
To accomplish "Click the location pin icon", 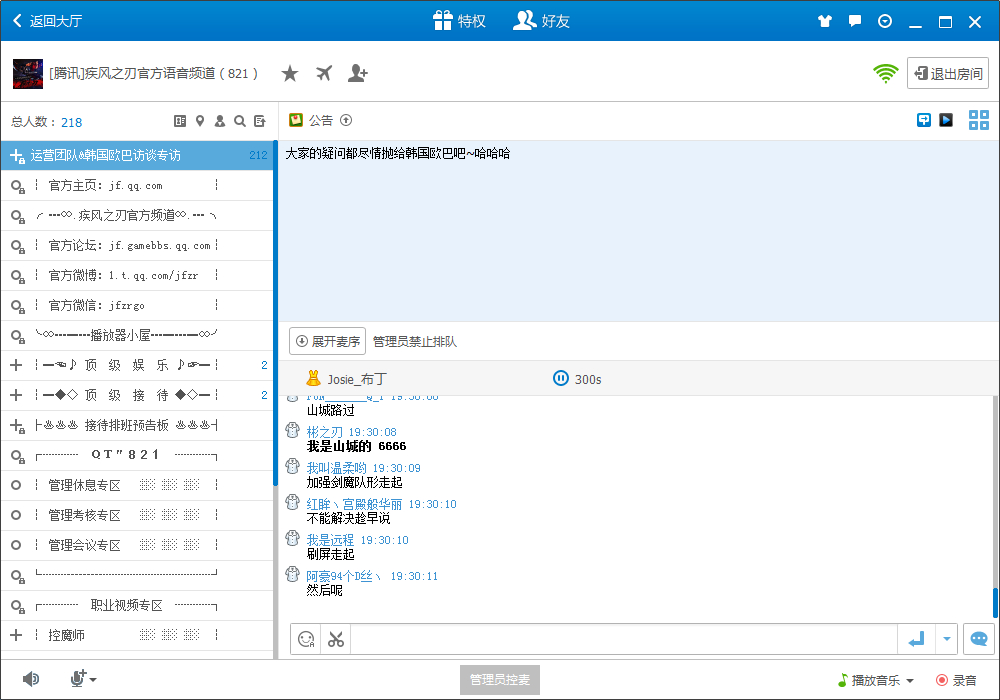I will coord(200,121).
